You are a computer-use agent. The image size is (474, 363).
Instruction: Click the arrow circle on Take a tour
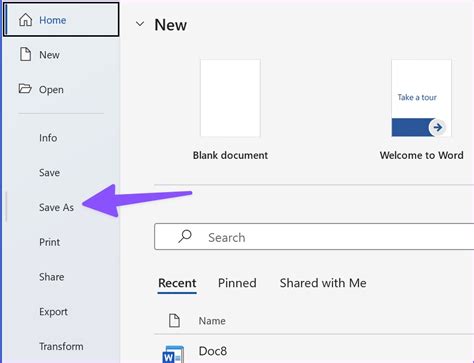(437, 127)
